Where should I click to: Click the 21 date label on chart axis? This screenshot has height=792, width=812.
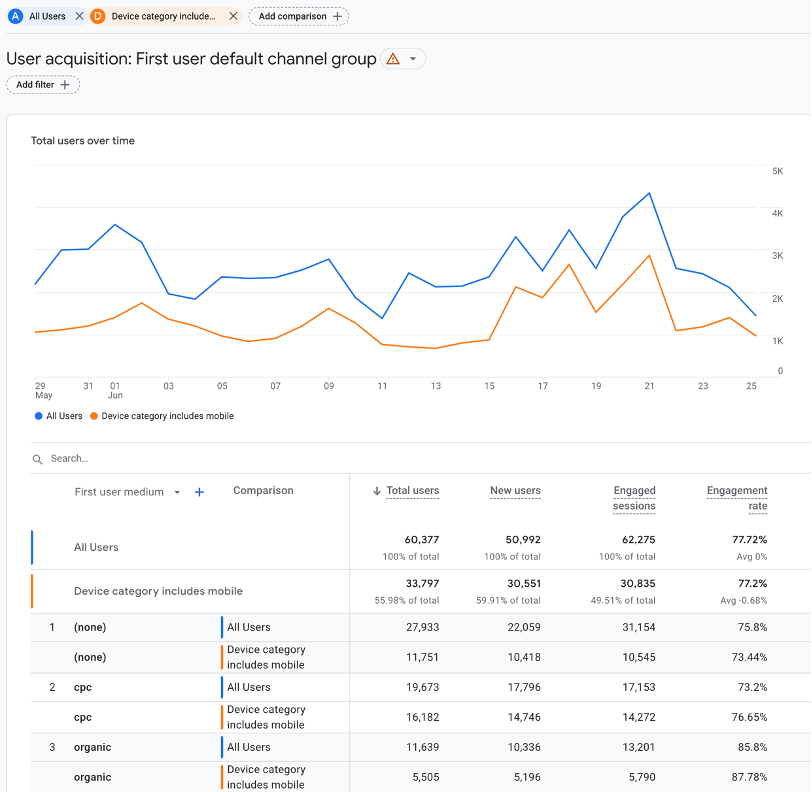pyautogui.click(x=649, y=386)
